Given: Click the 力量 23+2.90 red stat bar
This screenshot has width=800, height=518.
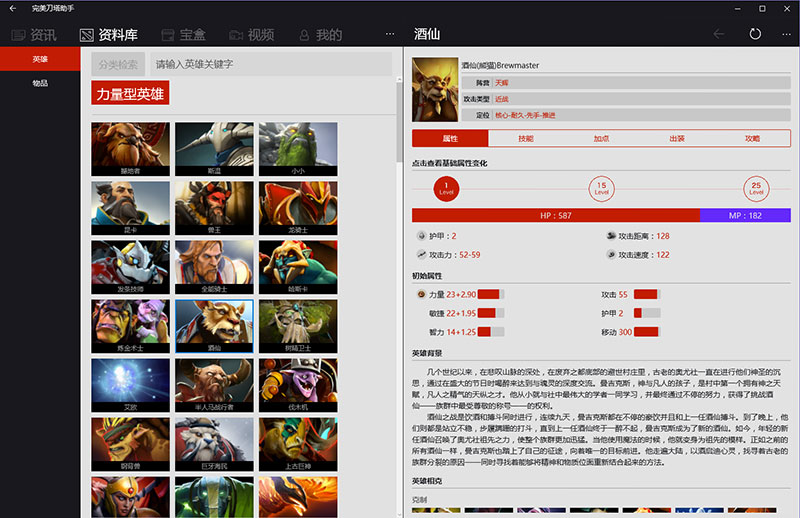Looking at the screenshot, I should point(491,294).
